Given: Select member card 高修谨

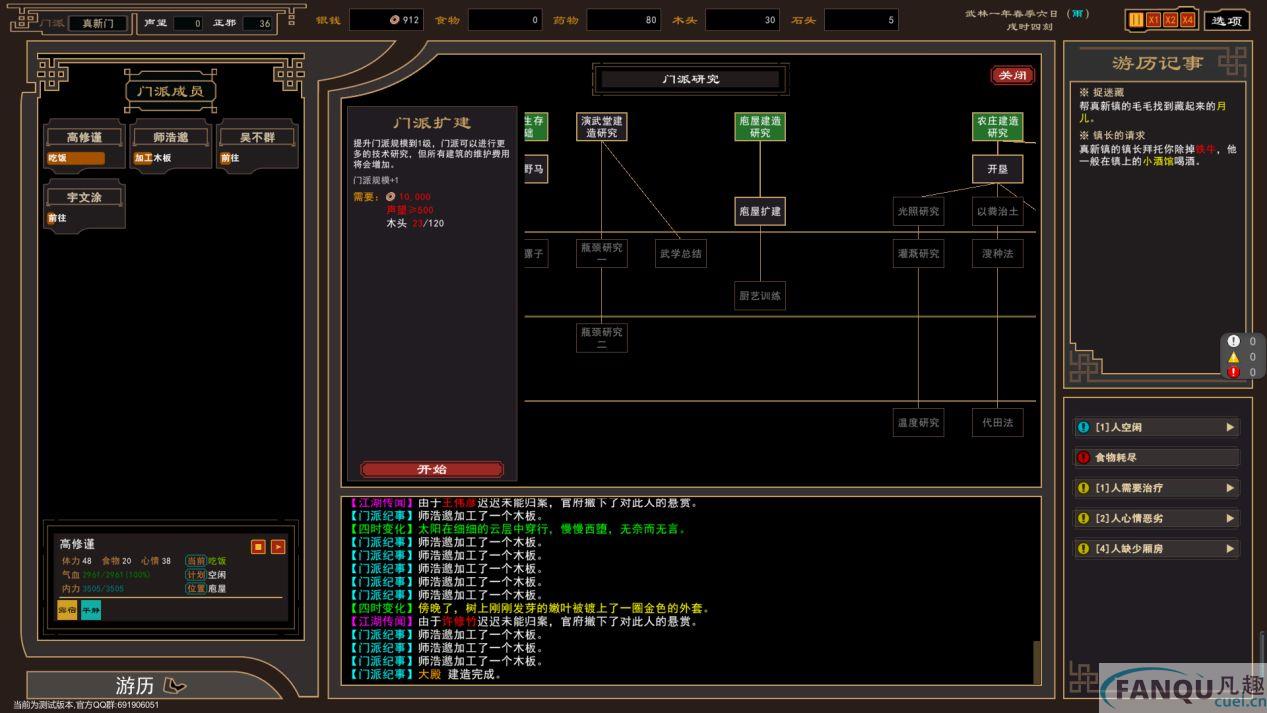Looking at the screenshot, I should [x=85, y=146].
